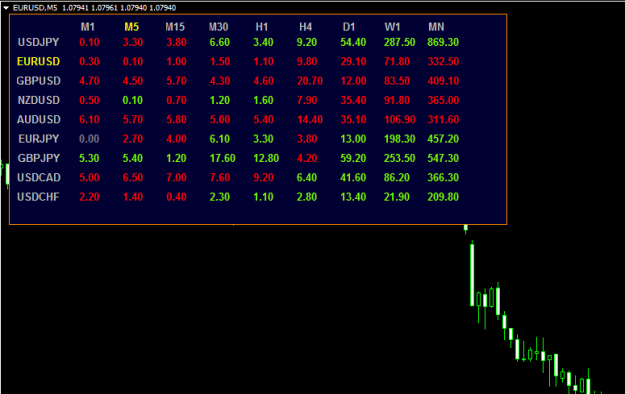Select the M30 column header
625x394 pixels.
pyautogui.click(x=218, y=27)
